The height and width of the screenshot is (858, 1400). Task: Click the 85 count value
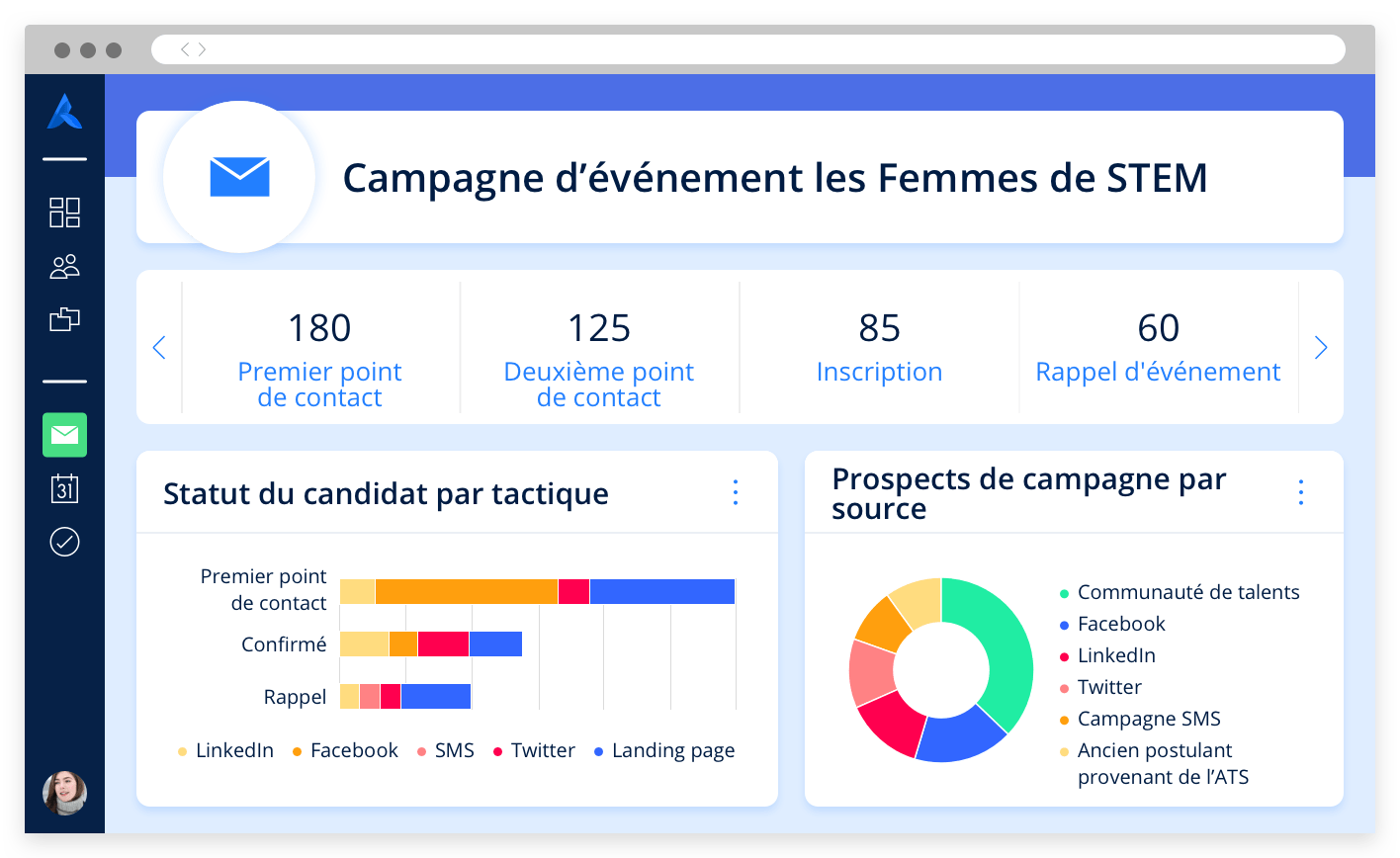879,328
